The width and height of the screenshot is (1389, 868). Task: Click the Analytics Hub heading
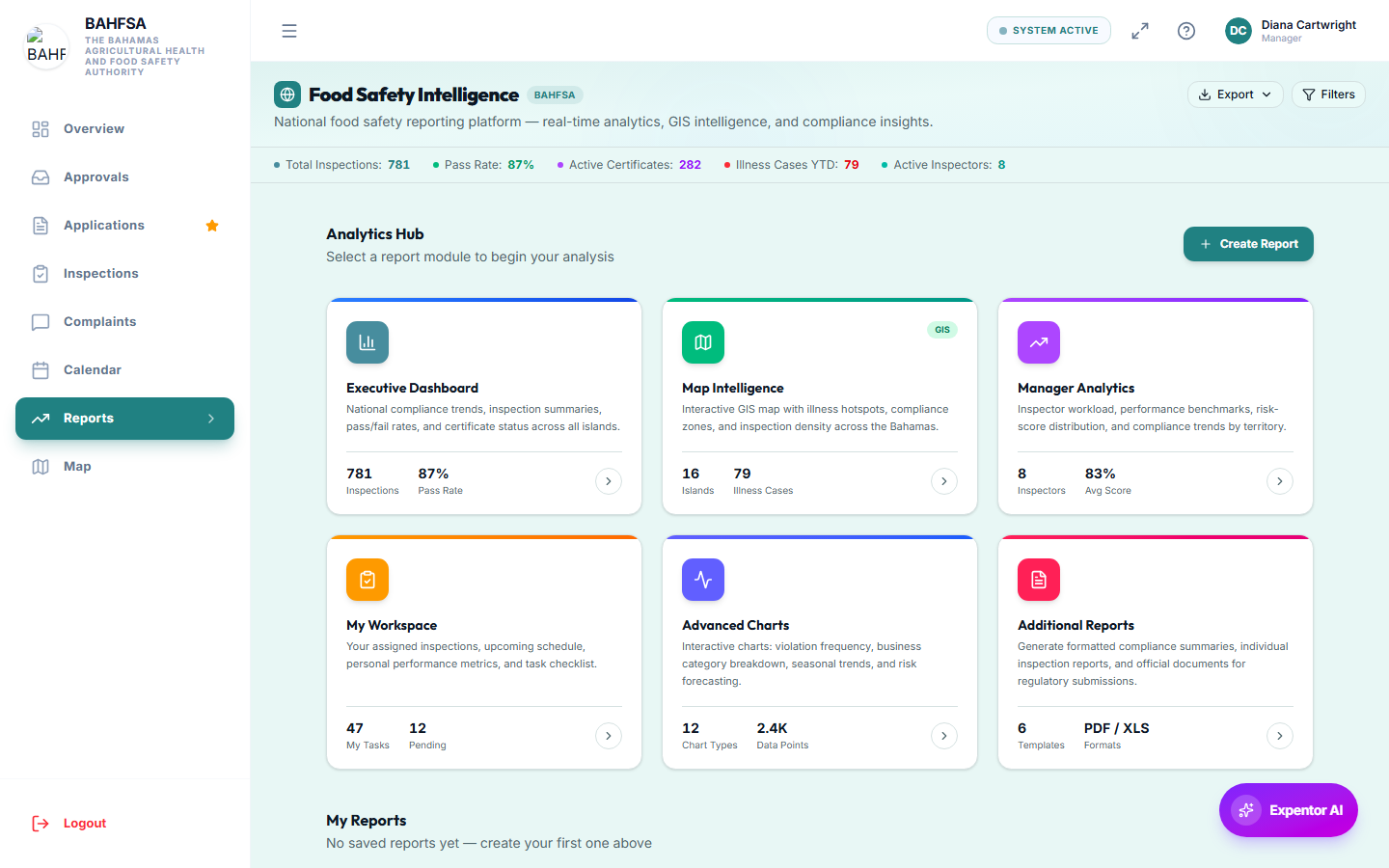click(374, 234)
